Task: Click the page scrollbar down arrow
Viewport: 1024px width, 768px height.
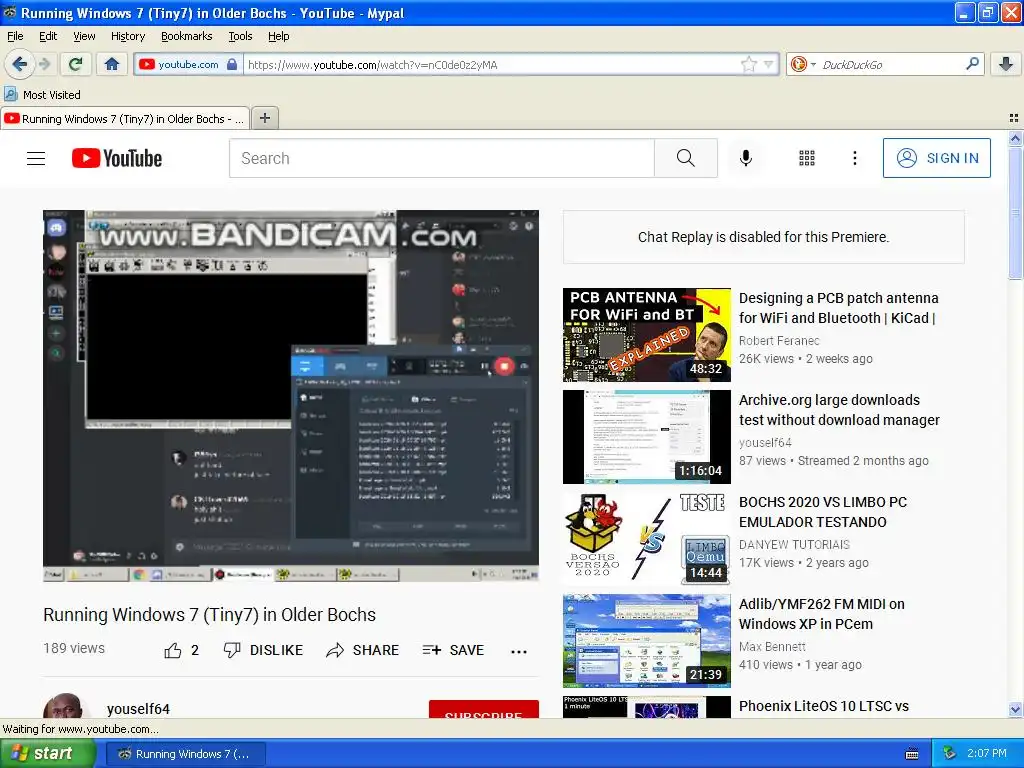Action: 1015,709
